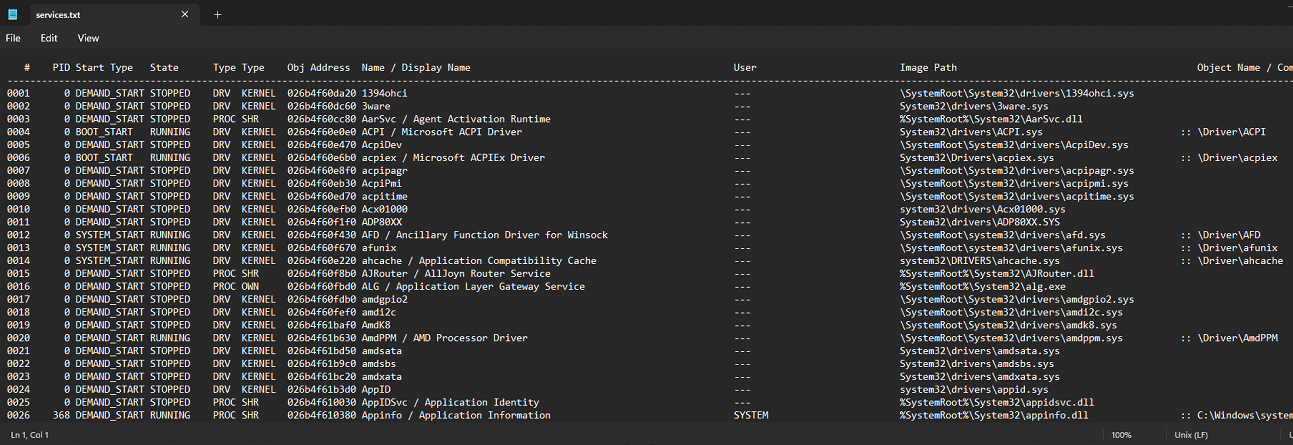
Task: Click the Unix (LF) line ending indicator
Action: pos(1188,435)
